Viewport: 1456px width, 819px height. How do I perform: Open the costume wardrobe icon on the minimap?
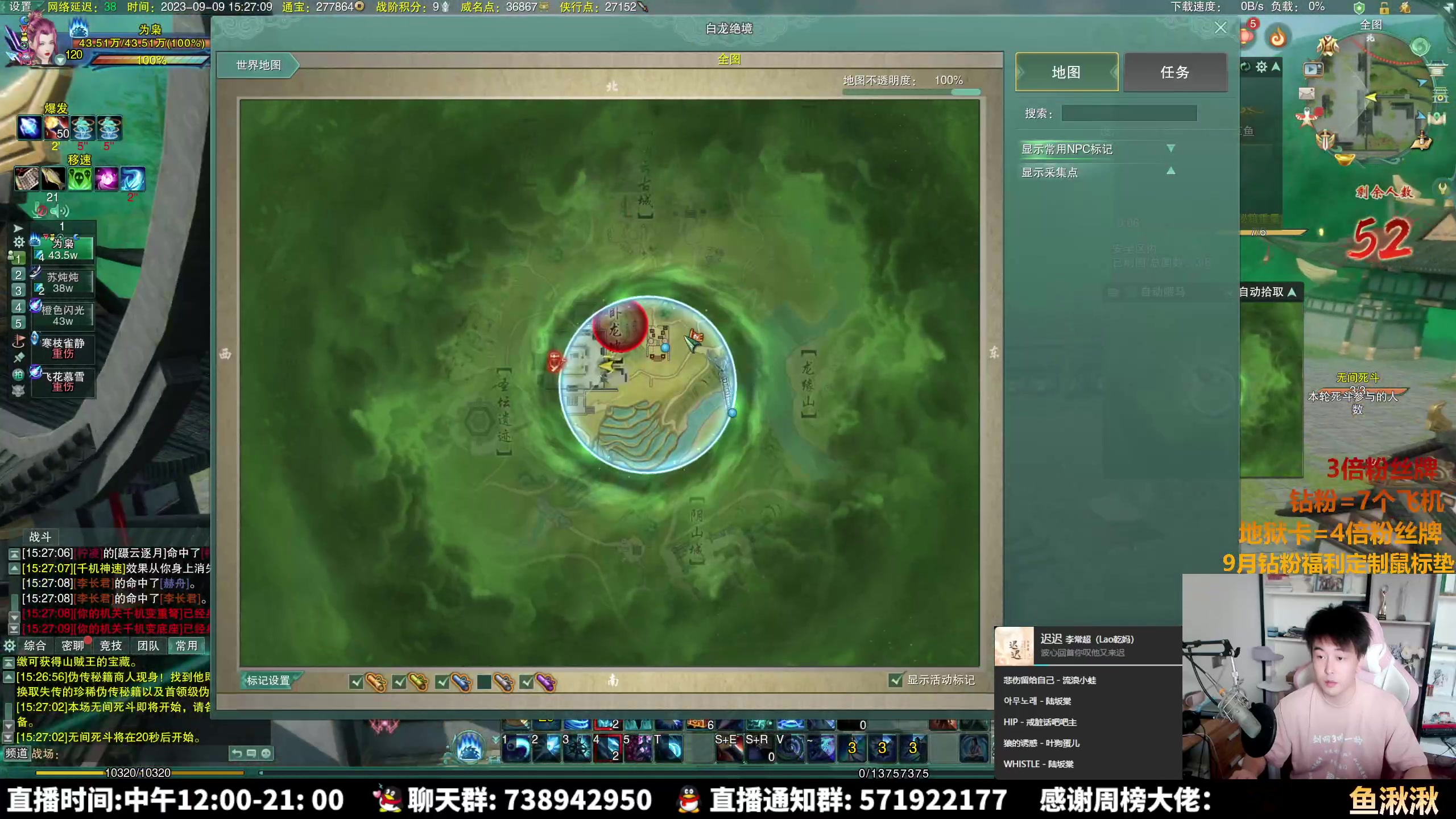pos(1327,44)
